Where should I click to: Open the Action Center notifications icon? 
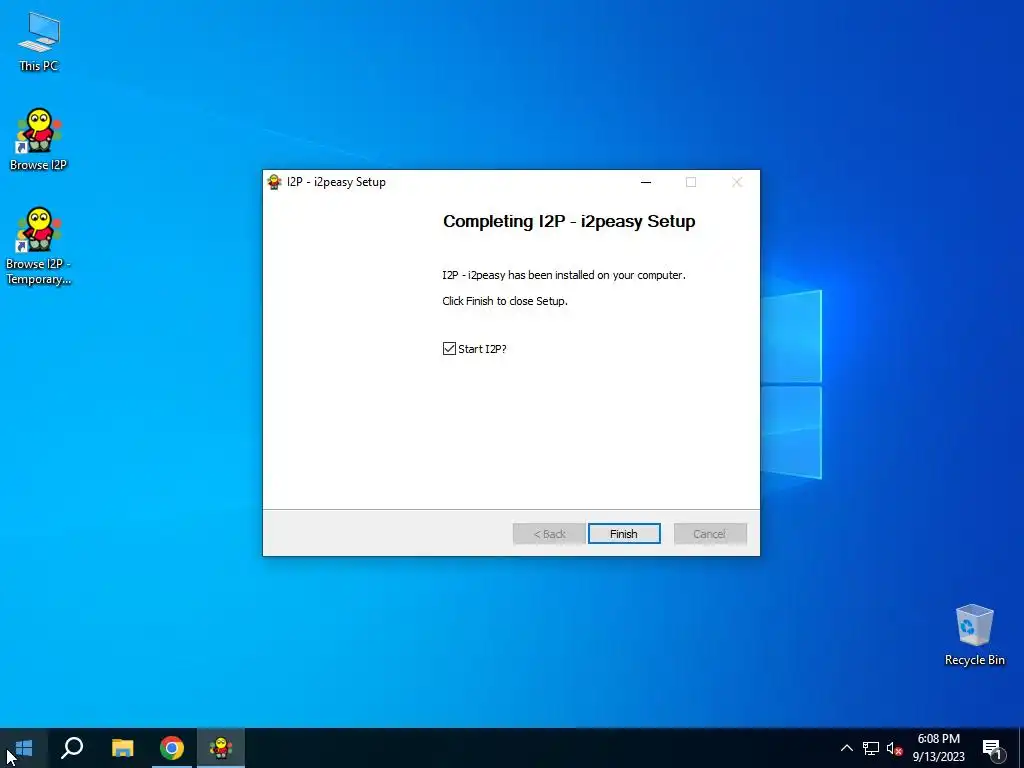993,749
